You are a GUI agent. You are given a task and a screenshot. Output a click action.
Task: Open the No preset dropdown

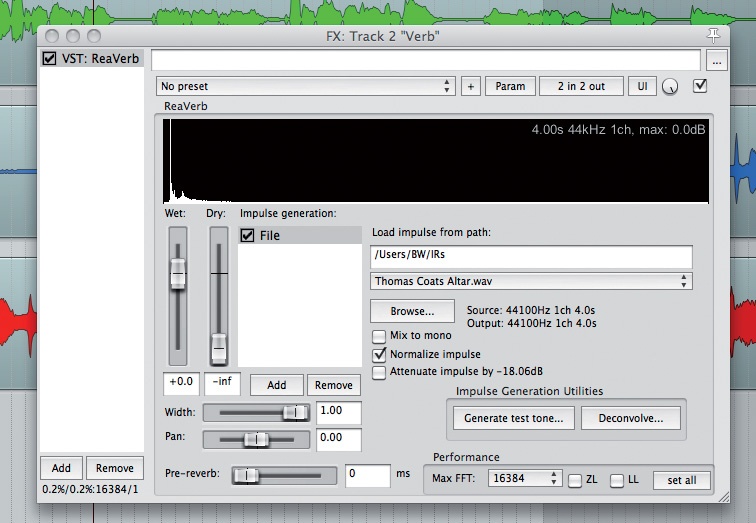coord(306,86)
